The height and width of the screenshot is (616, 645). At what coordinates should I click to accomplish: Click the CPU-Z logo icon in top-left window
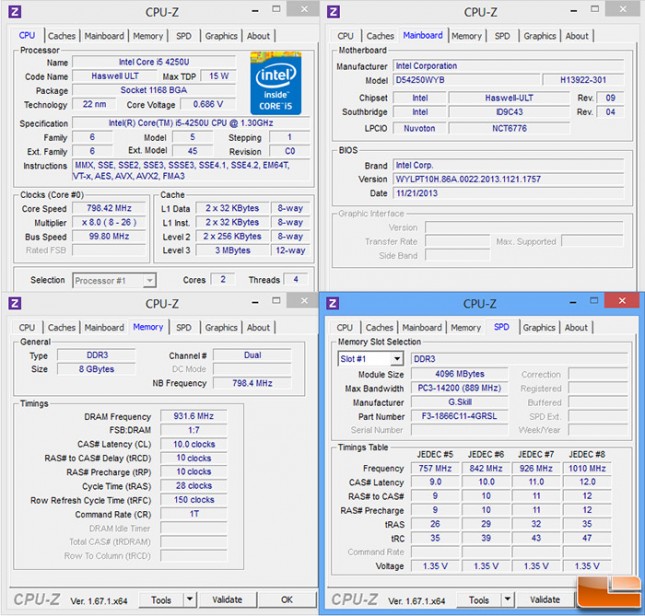[x=14, y=12]
